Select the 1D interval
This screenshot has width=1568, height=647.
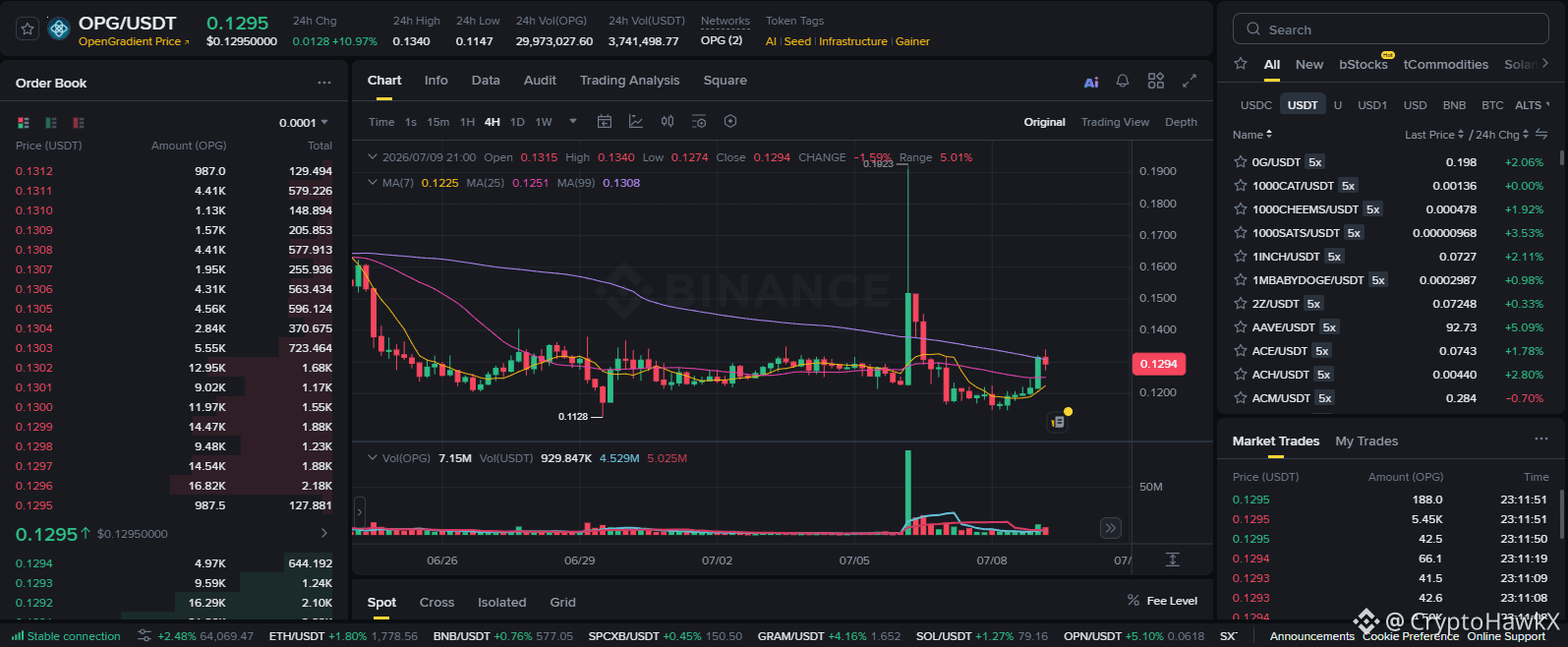pyautogui.click(x=517, y=122)
